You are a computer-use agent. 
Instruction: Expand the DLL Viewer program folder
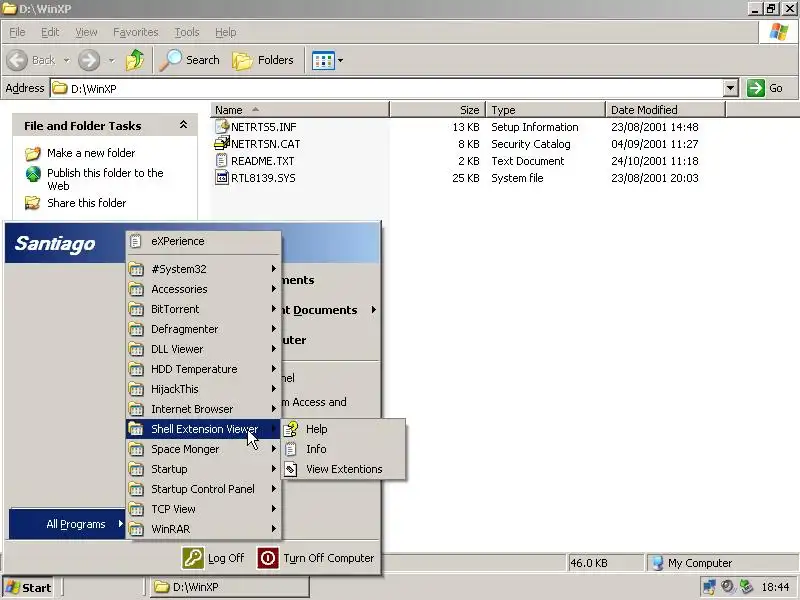coord(204,349)
